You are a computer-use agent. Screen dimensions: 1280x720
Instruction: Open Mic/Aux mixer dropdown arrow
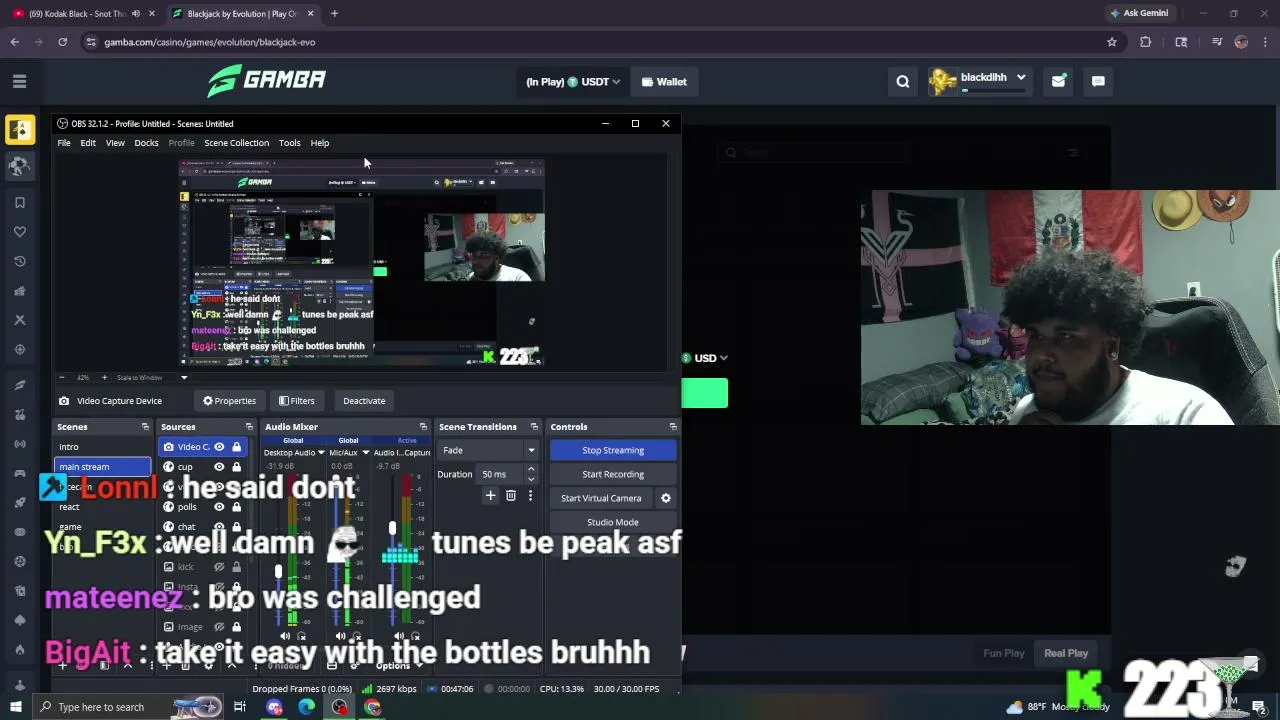coord(365,453)
